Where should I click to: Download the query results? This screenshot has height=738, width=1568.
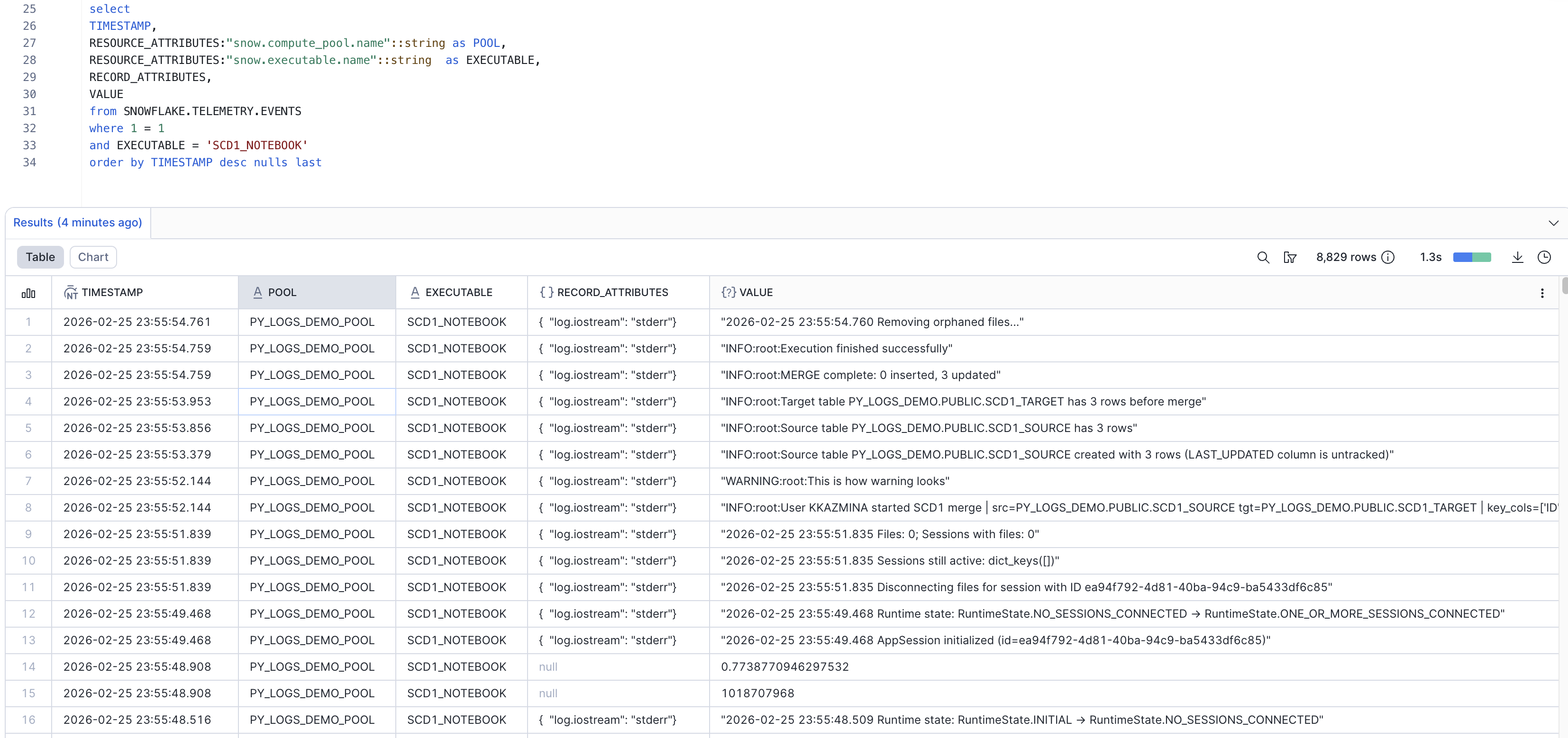point(1517,257)
